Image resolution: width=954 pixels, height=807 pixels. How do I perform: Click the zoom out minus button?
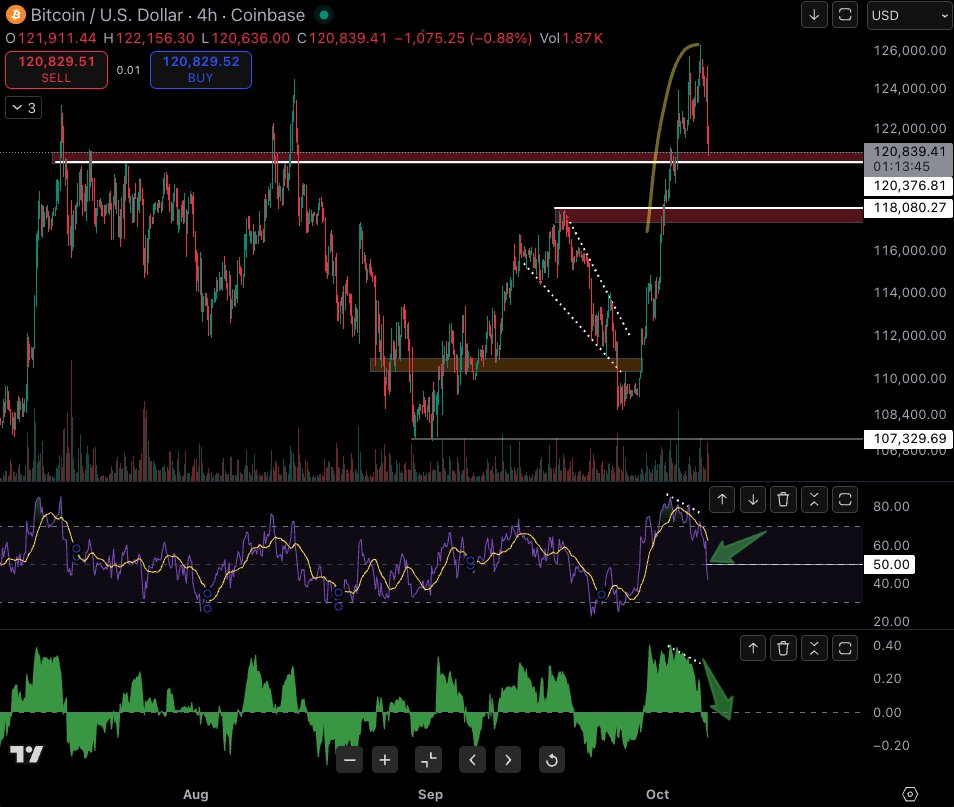[350, 760]
